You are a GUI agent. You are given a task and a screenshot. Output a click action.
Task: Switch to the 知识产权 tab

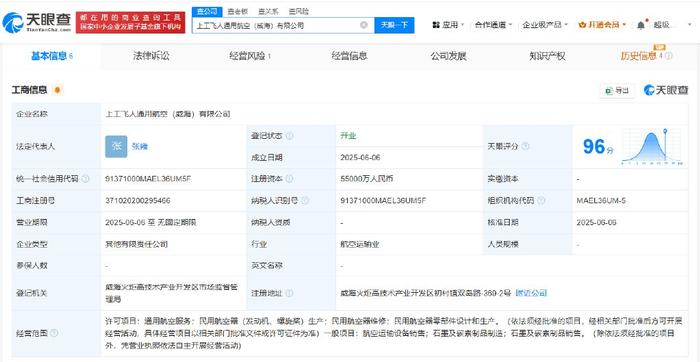547,56
